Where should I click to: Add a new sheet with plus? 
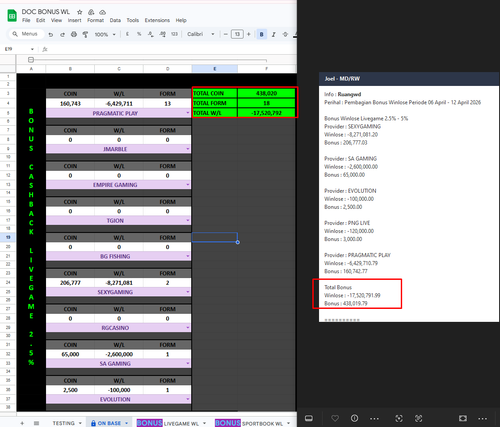coord(22,423)
